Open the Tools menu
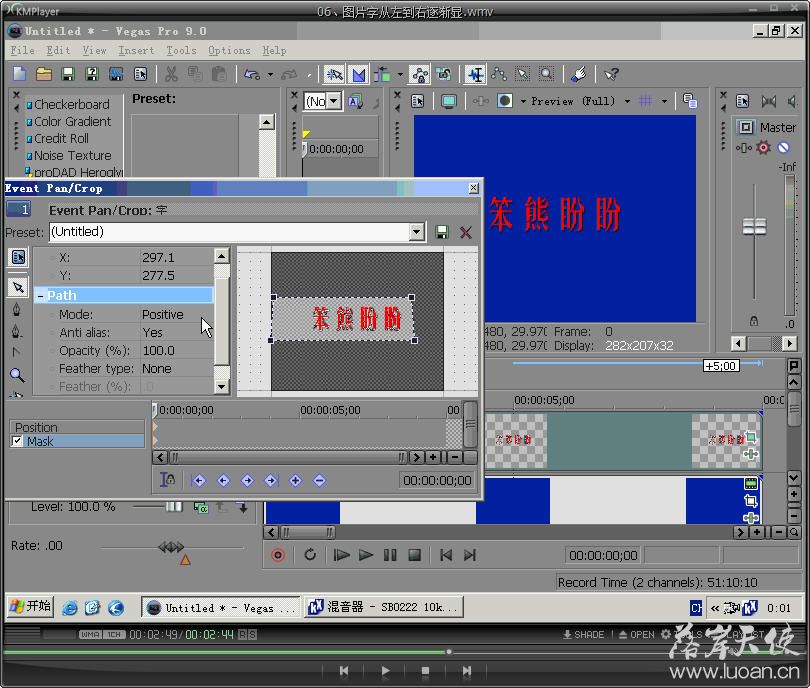This screenshot has height=688, width=810. click(181, 50)
